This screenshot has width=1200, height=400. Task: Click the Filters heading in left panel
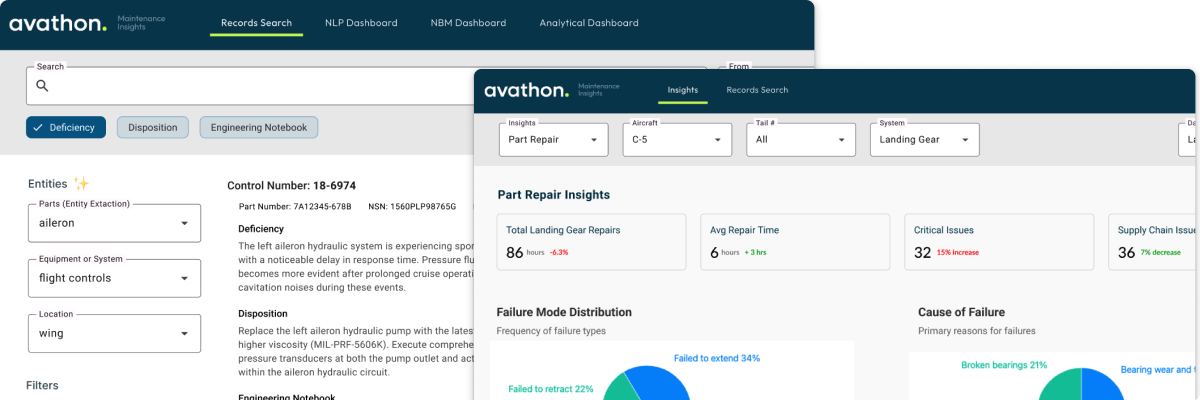(x=42, y=385)
